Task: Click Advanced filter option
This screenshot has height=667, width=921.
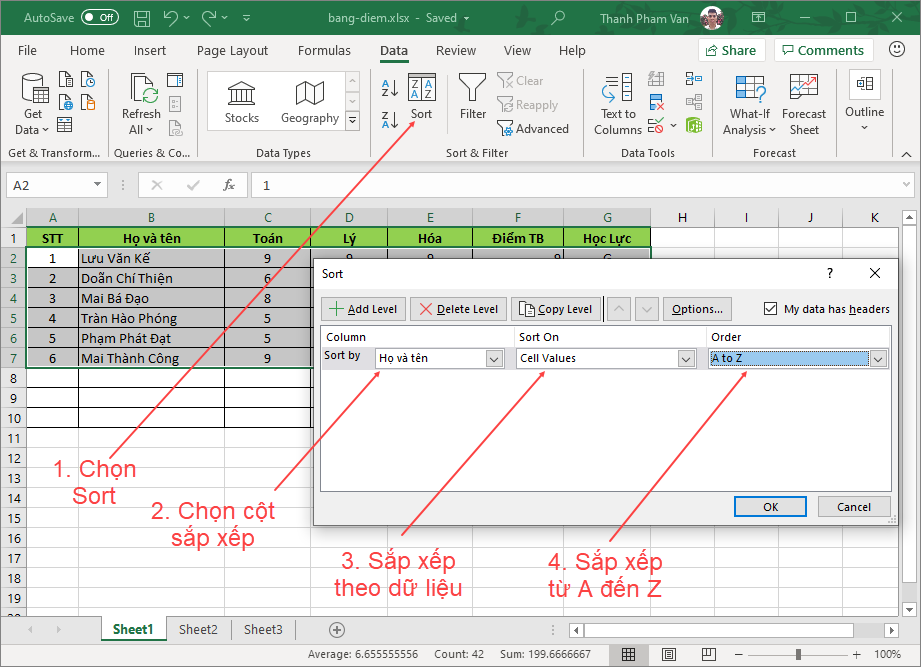Action: pos(533,129)
